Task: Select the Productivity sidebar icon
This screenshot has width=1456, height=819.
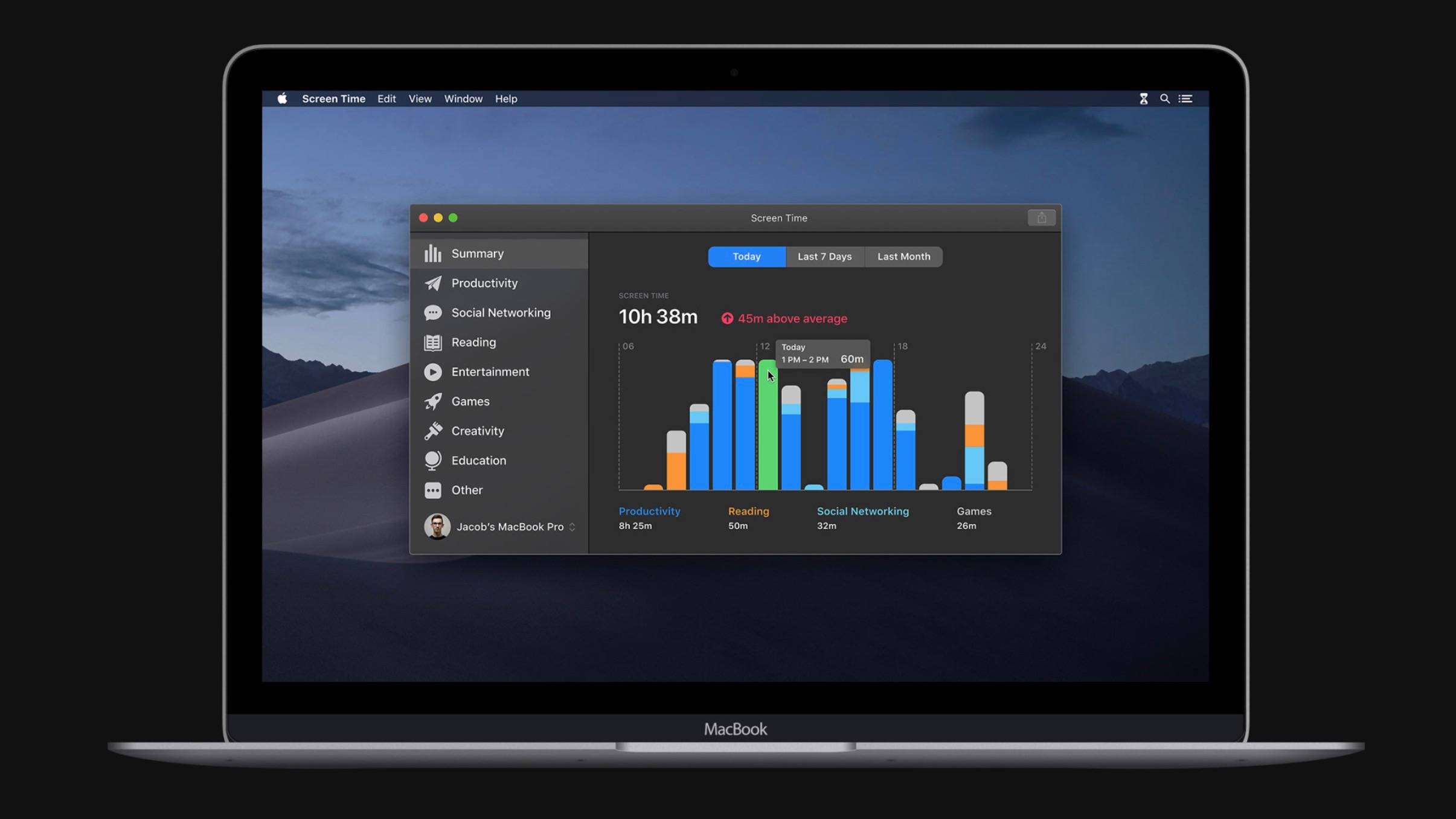Action: [x=433, y=283]
